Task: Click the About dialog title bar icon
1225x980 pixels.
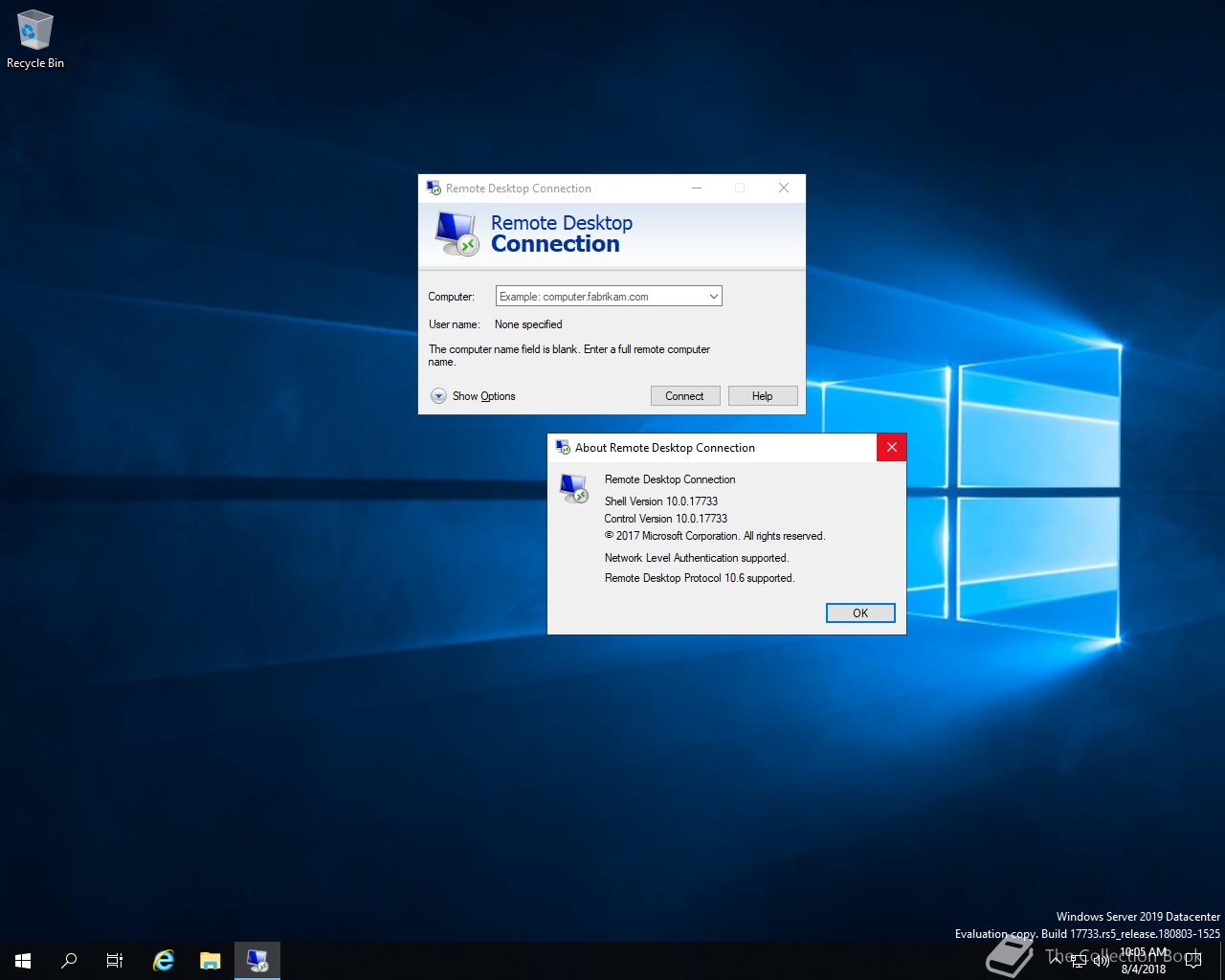Action: point(563,447)
